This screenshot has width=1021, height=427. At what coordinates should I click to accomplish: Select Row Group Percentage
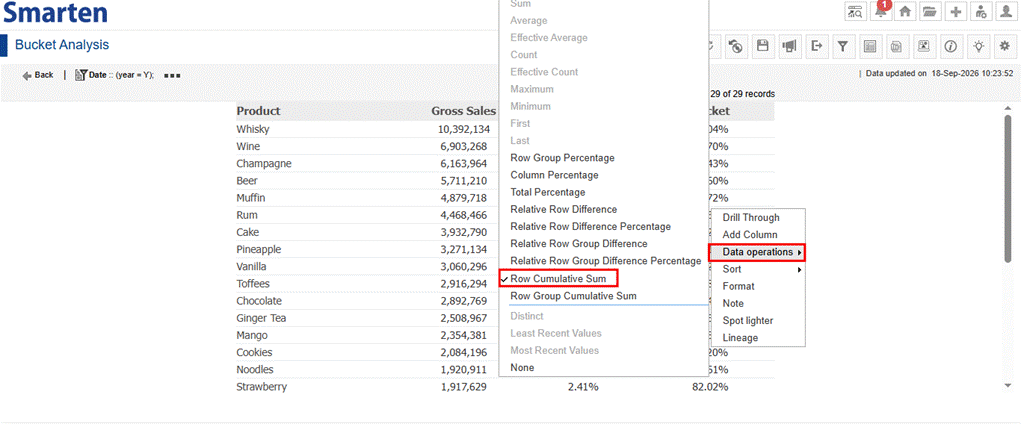563,158
